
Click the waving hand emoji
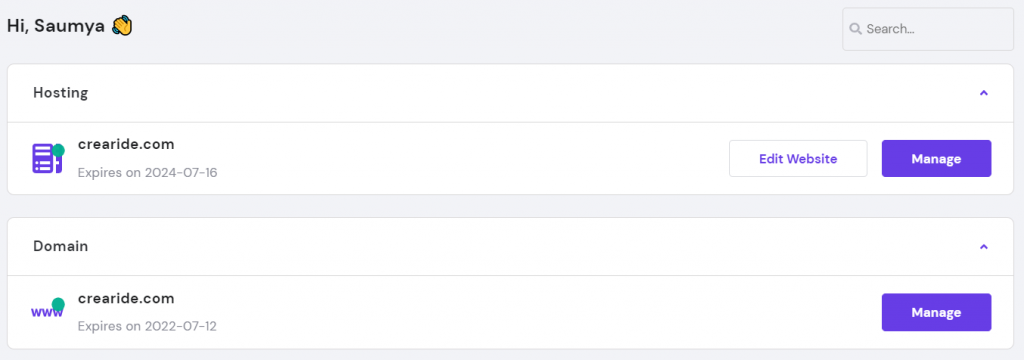tap(122, 26)
